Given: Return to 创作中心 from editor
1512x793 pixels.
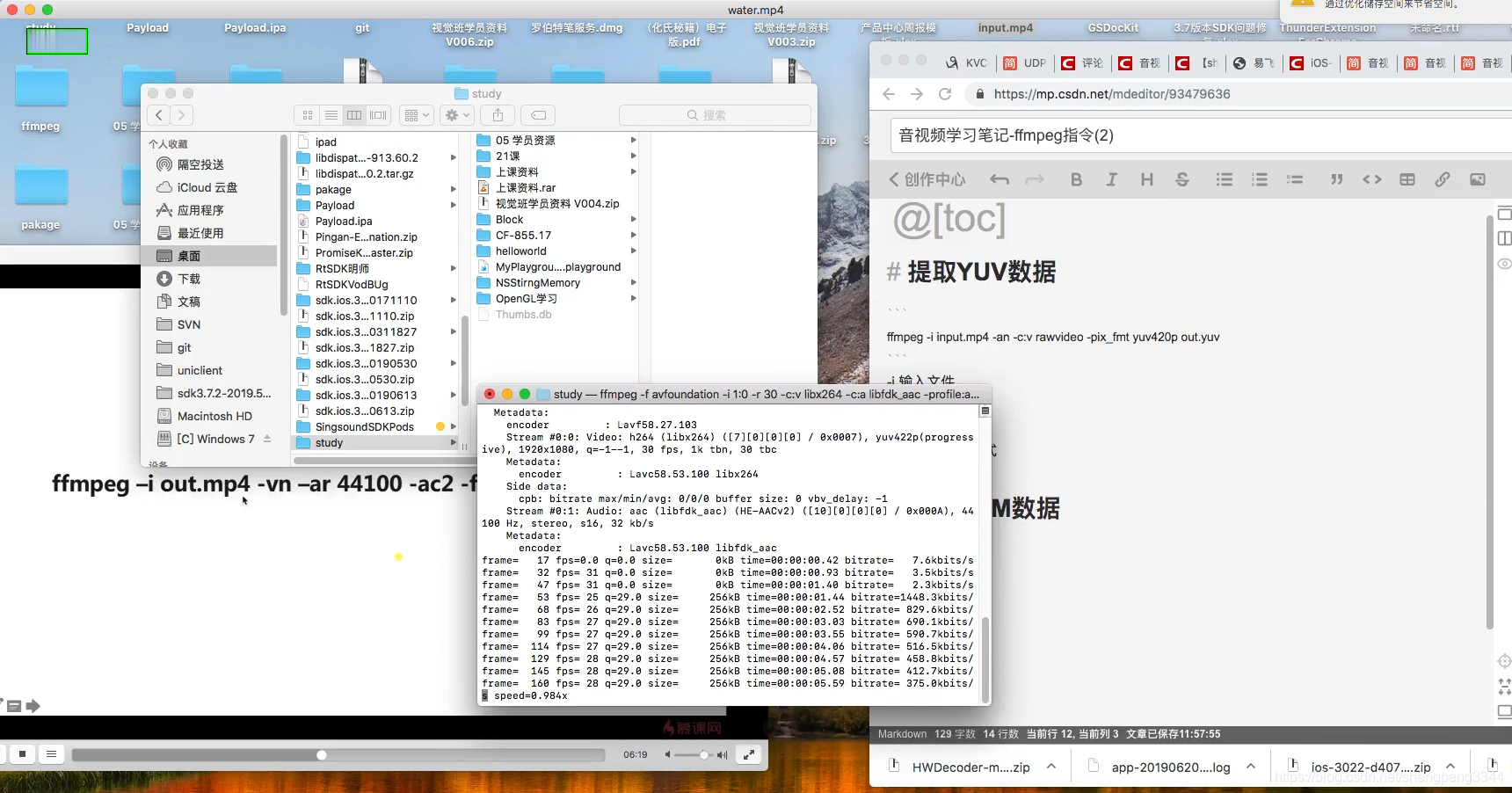Looking at the screenshot, I should click(x=927, y=179).
